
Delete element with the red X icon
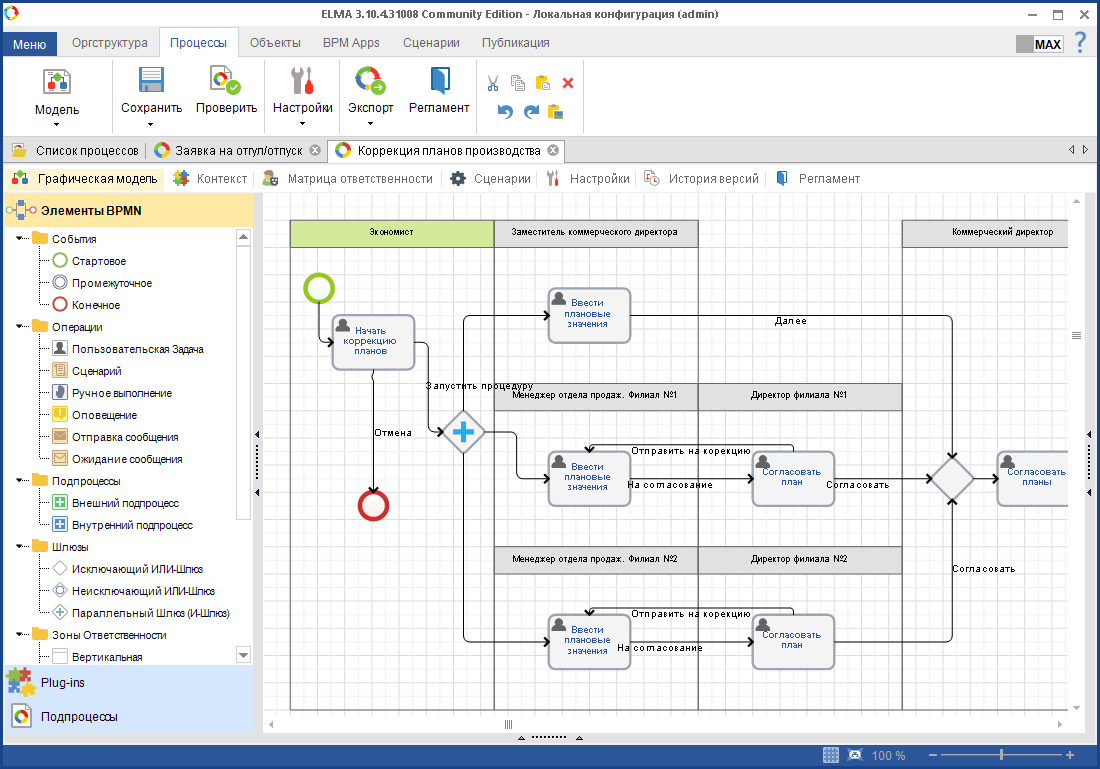568,83
